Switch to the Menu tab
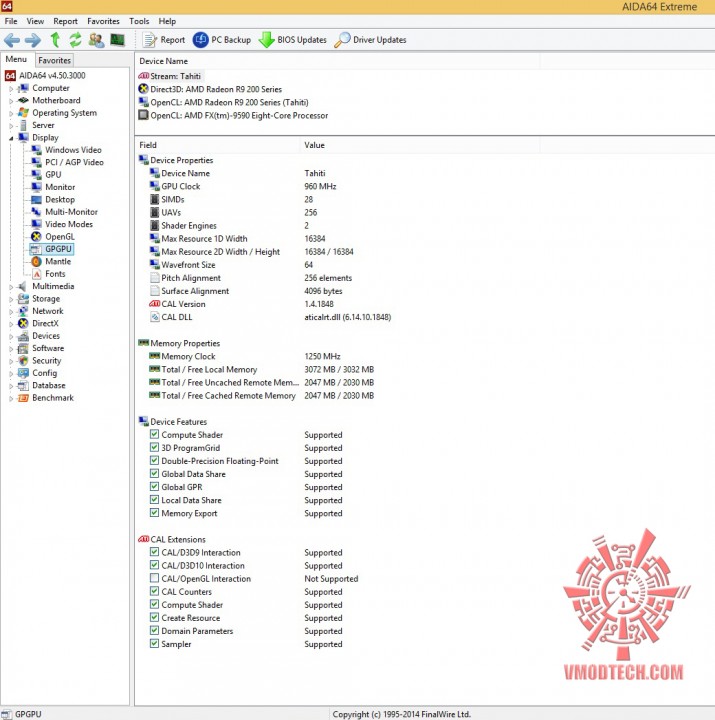The image size is (715, 720). [16, 59]
